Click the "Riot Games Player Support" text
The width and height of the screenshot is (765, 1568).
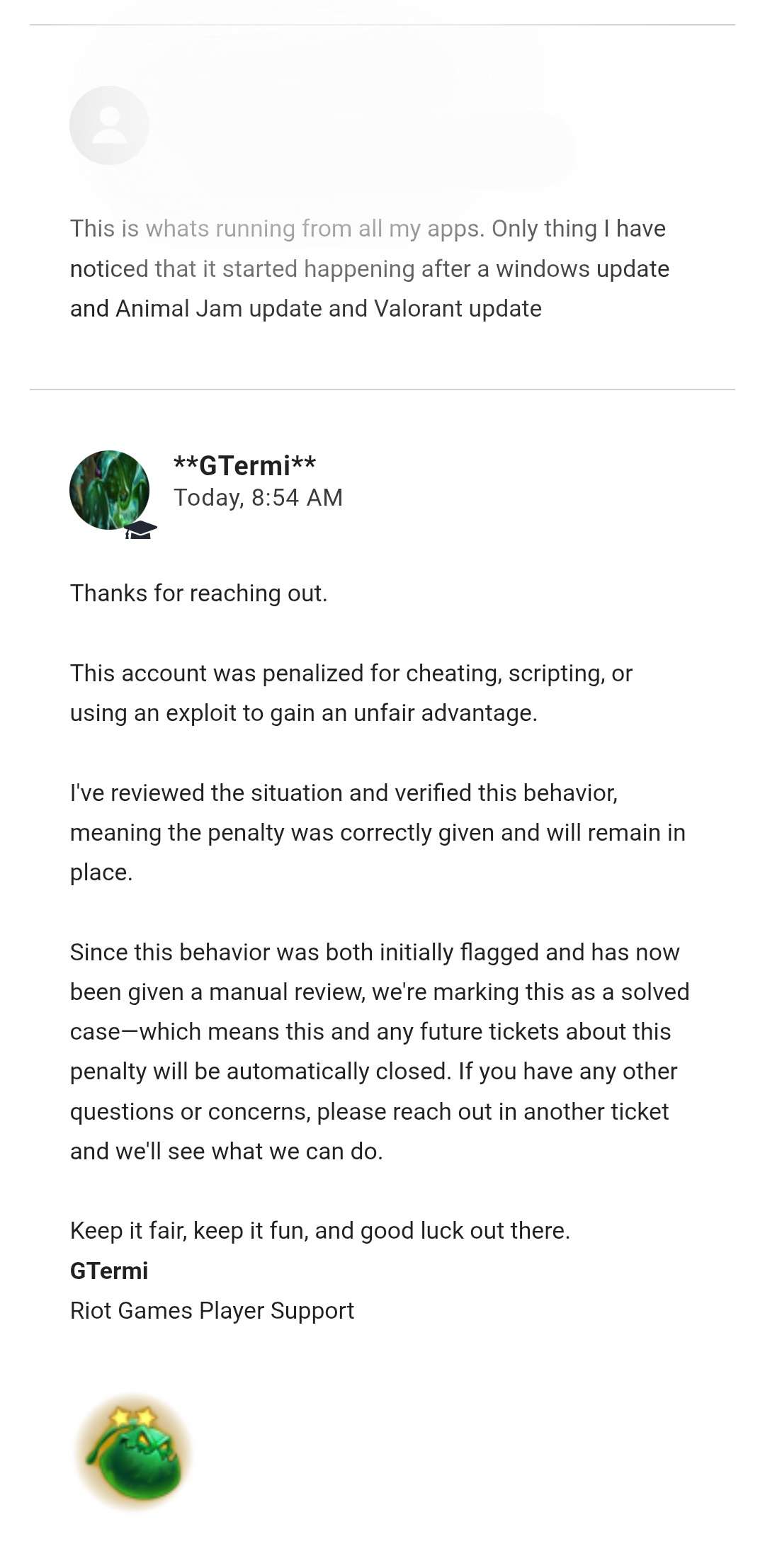212,1311
